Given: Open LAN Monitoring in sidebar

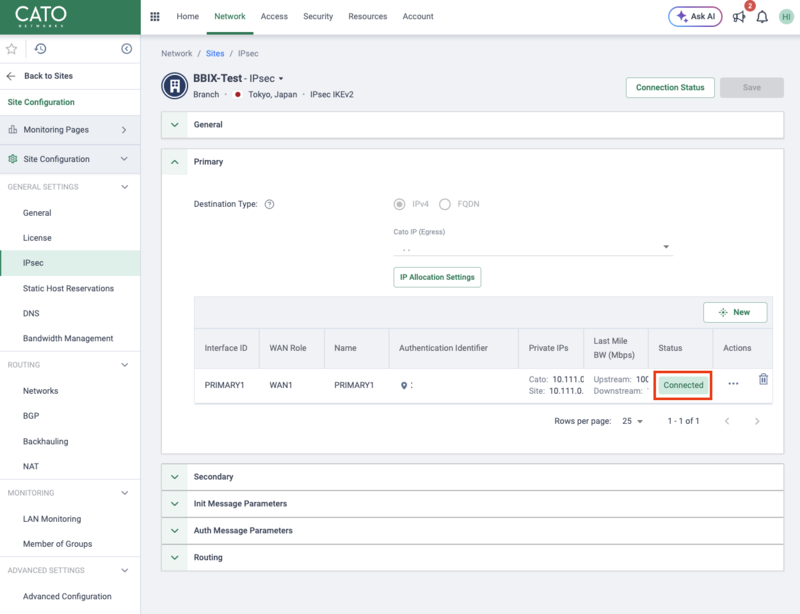Looking at the screenshot, I should (x=52, y=519).
